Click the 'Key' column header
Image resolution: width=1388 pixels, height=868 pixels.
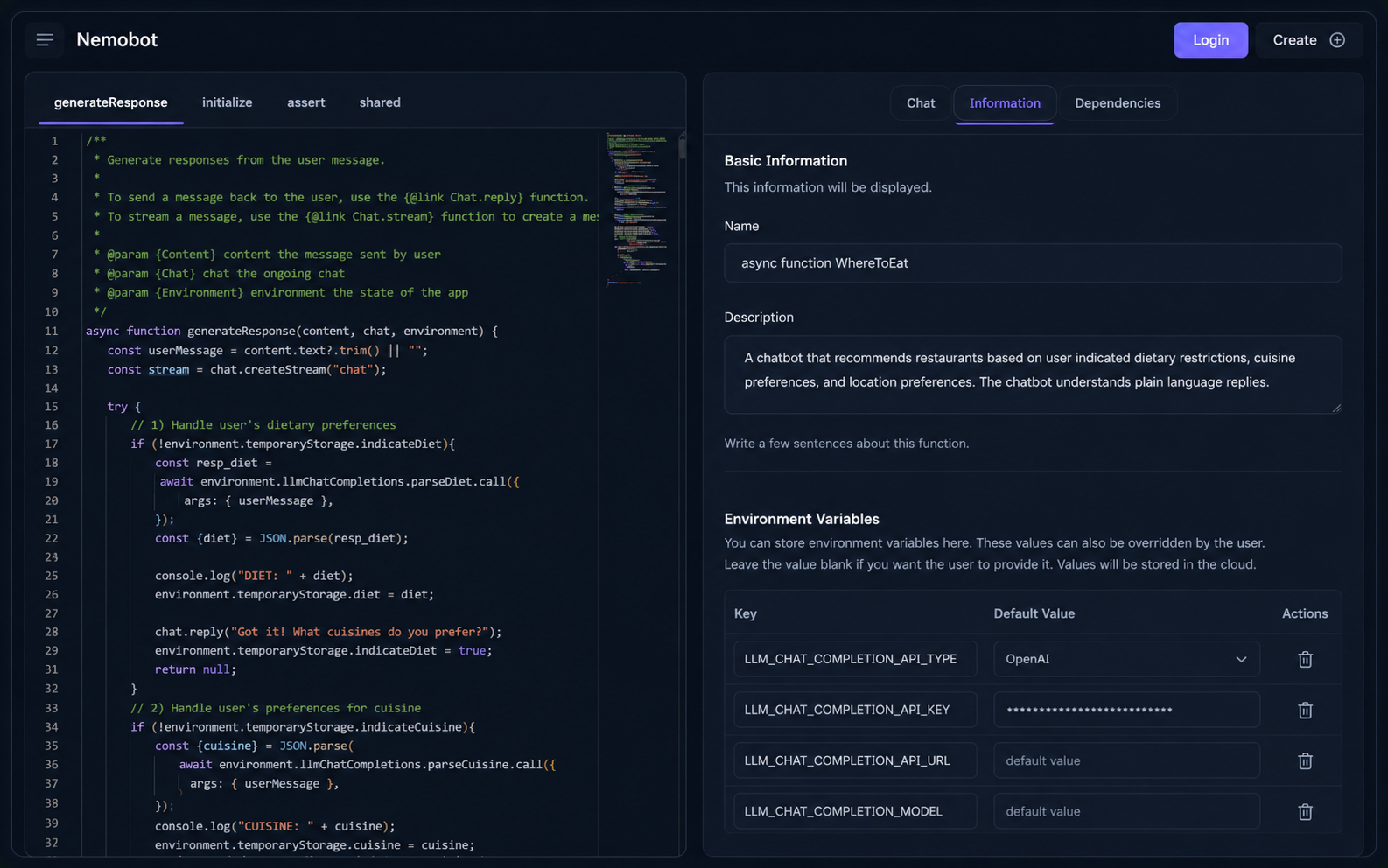[x=745, y=613]
